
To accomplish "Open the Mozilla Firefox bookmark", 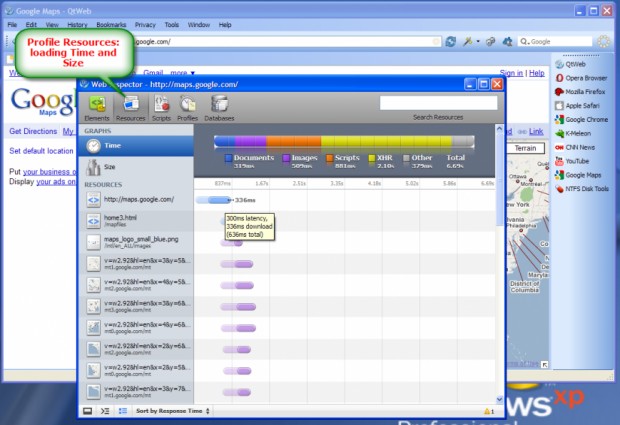I will pyautogui.click(x=580, y=92).
